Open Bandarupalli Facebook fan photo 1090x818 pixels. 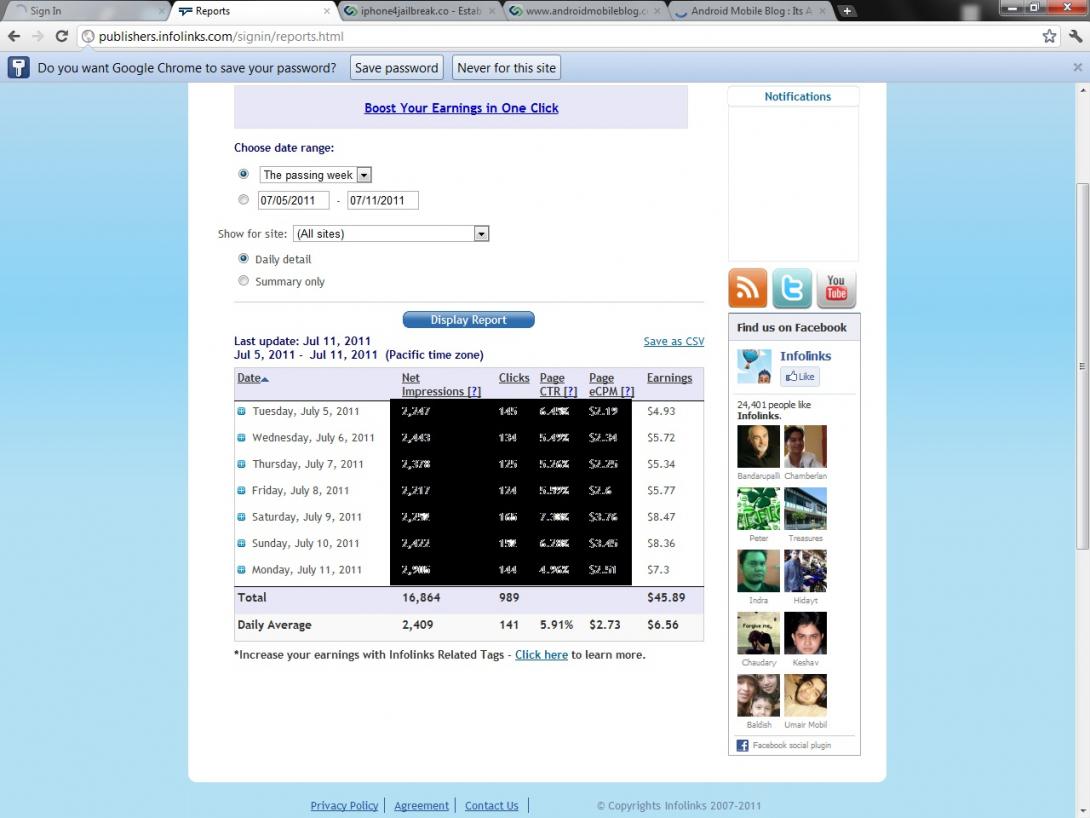click(758, 446)
